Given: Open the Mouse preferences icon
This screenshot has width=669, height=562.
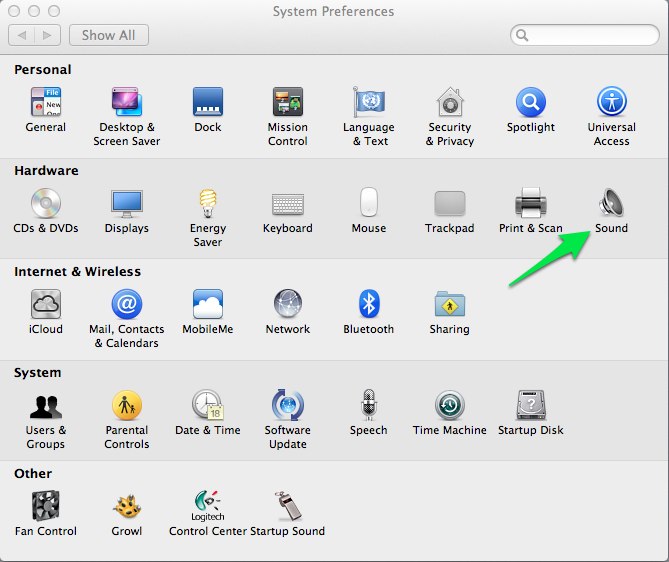Looking at the screenshot, I should click(369, 202).
